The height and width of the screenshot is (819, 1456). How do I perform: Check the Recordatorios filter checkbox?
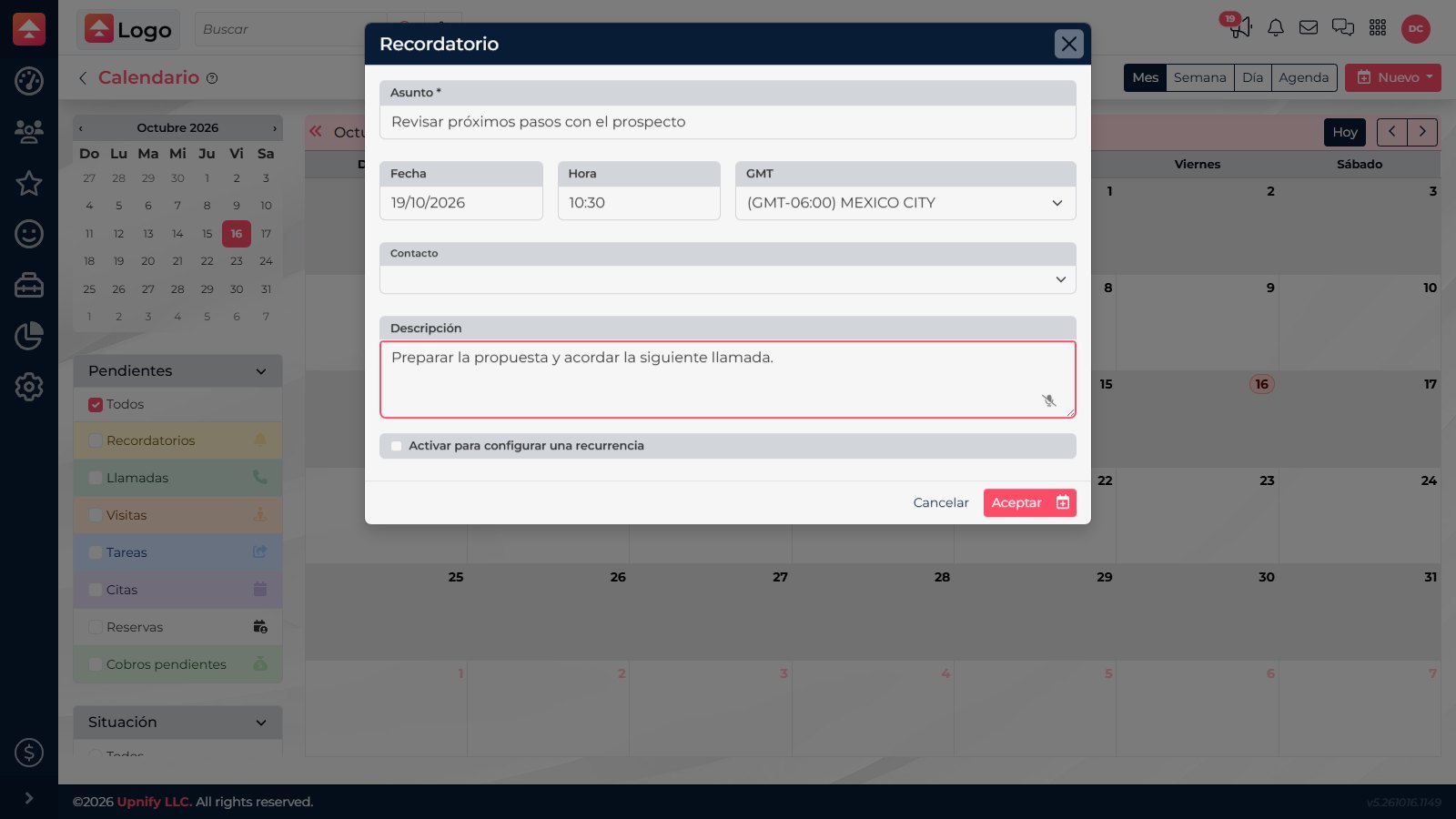click(96, 441)
